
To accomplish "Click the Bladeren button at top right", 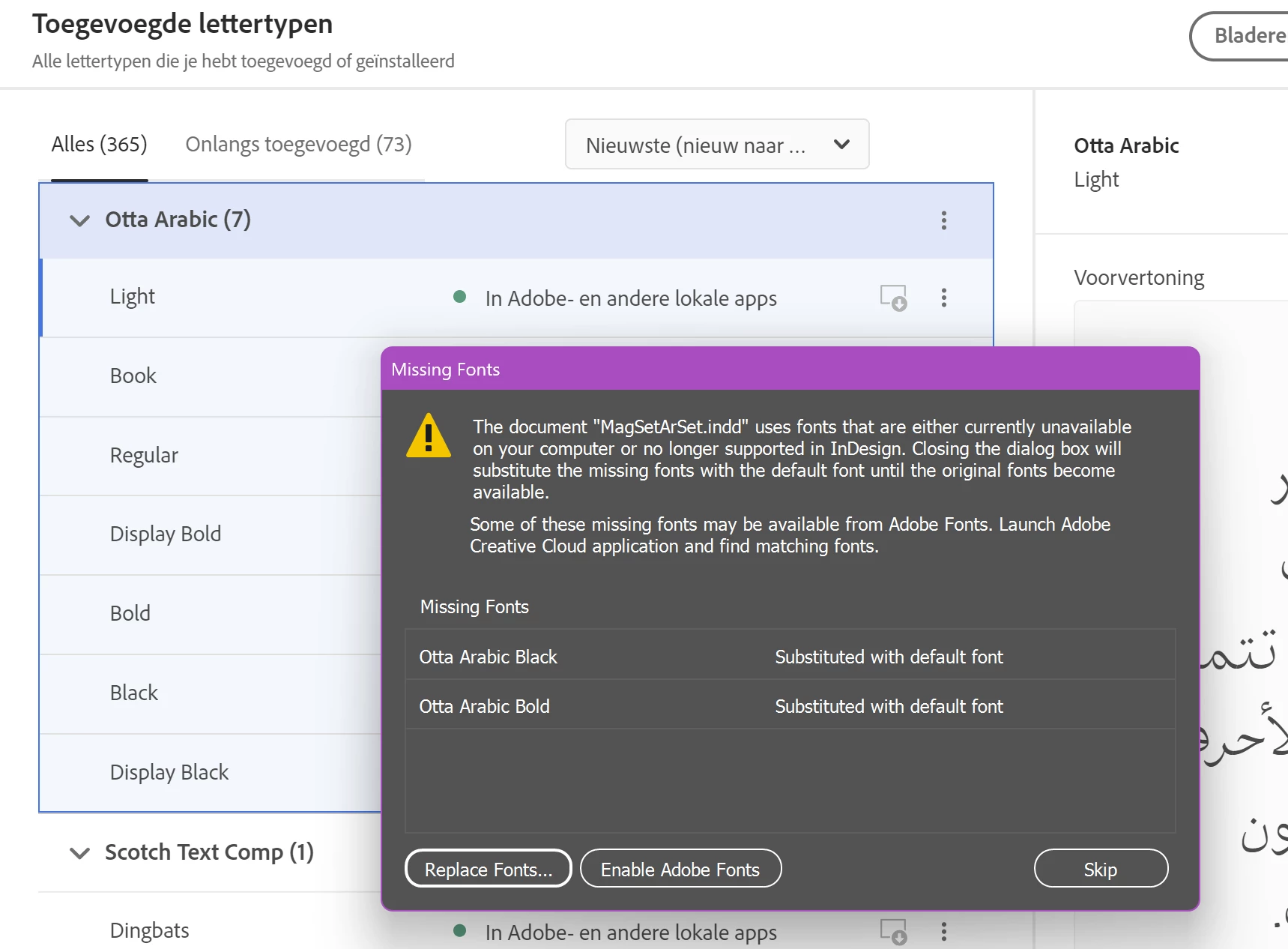I will [1241, 35].
